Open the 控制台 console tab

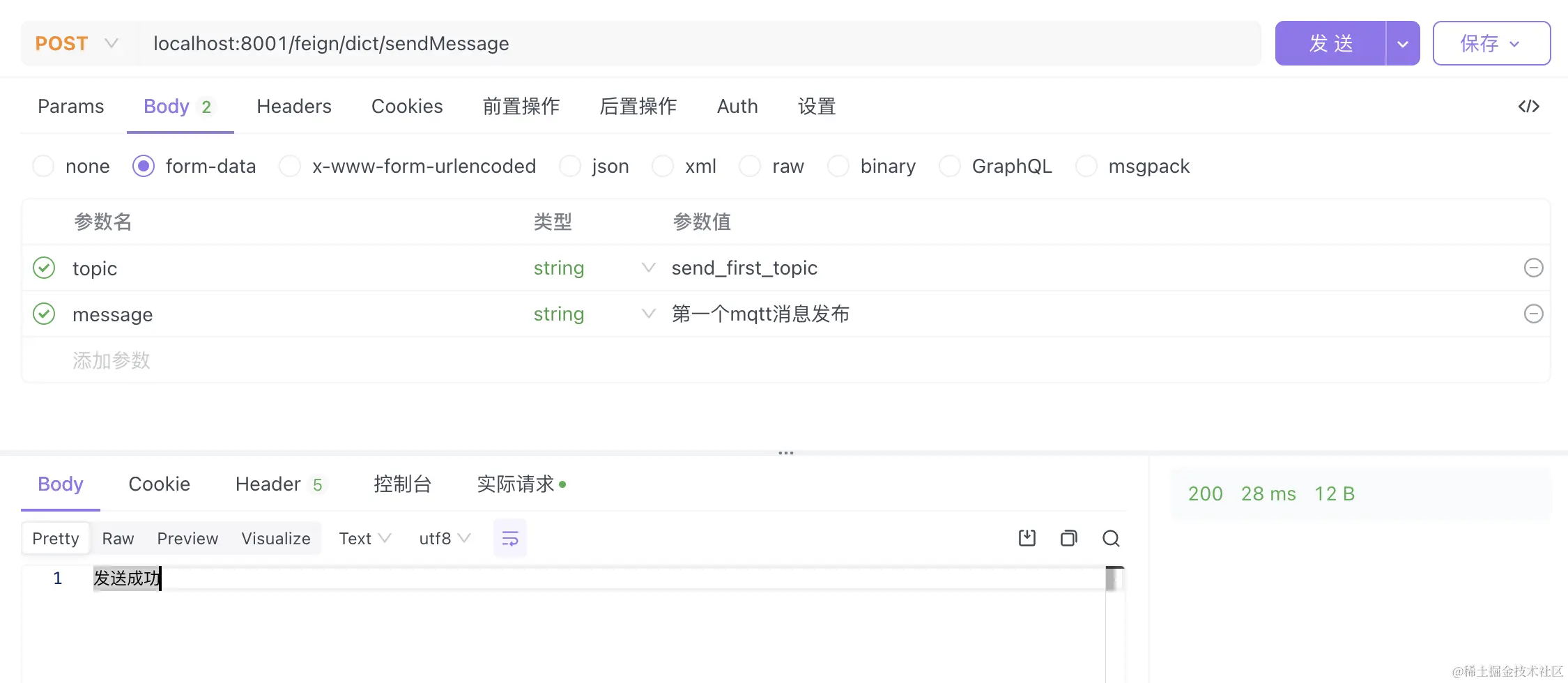point(403,484)
